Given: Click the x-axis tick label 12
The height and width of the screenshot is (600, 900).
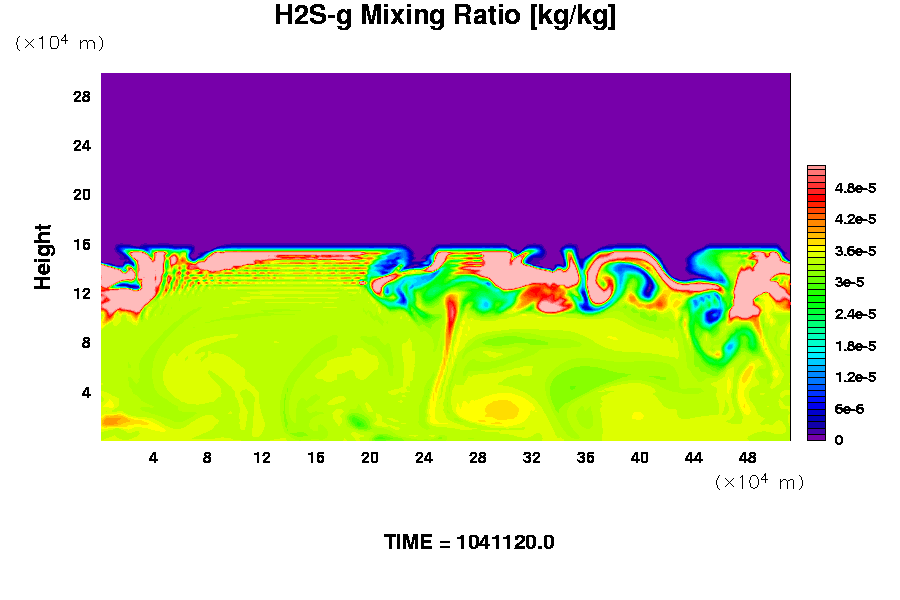Looking at the screenshot, I should click(x=262, y=458).
